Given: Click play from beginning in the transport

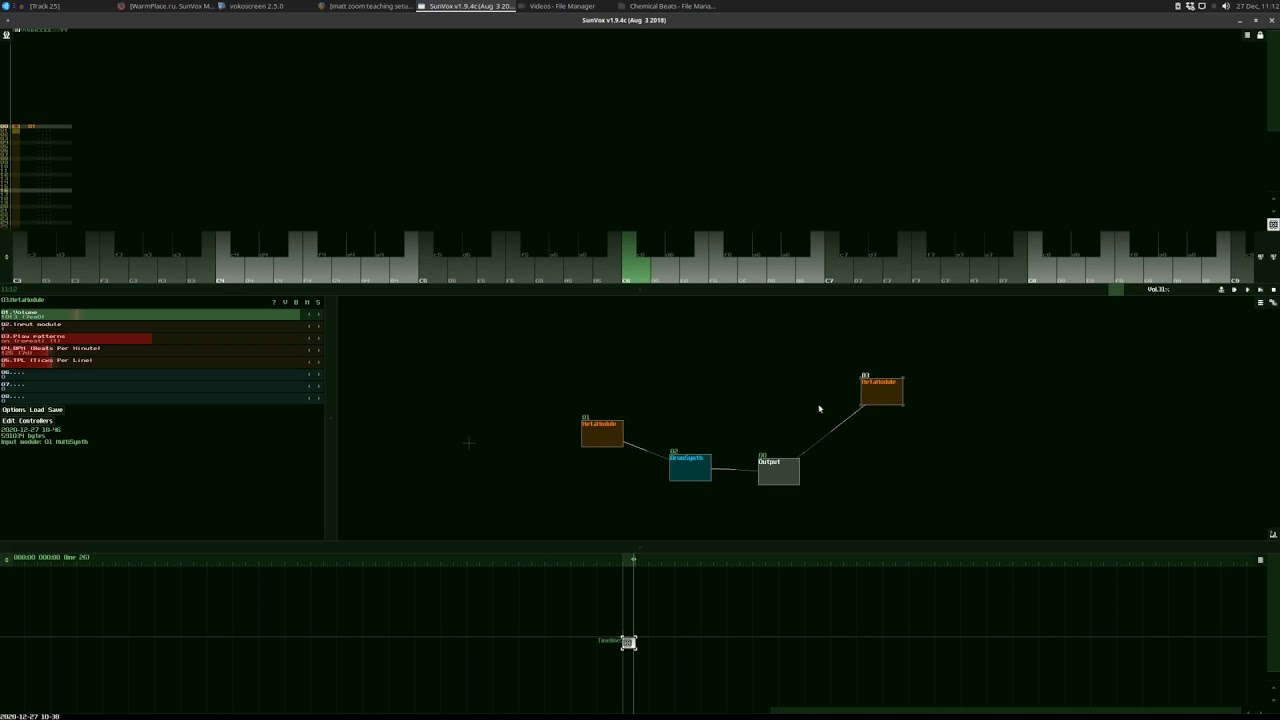Looking at the screenshot, I should pos(1234,290).
